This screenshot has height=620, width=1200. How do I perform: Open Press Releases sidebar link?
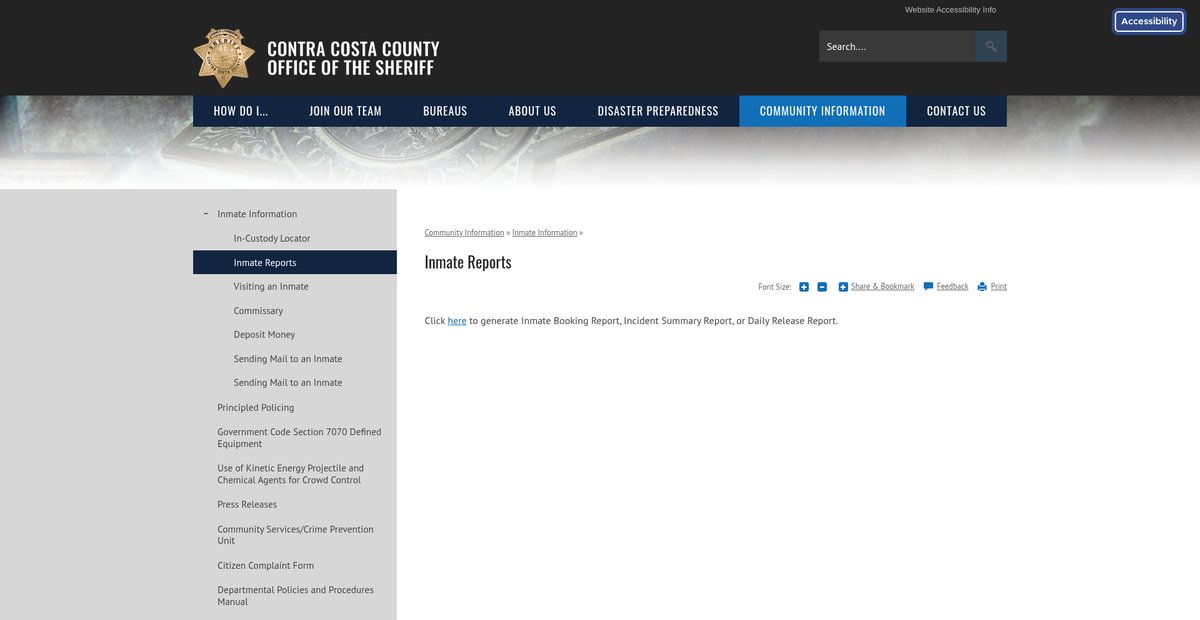[x=247, y=505]
